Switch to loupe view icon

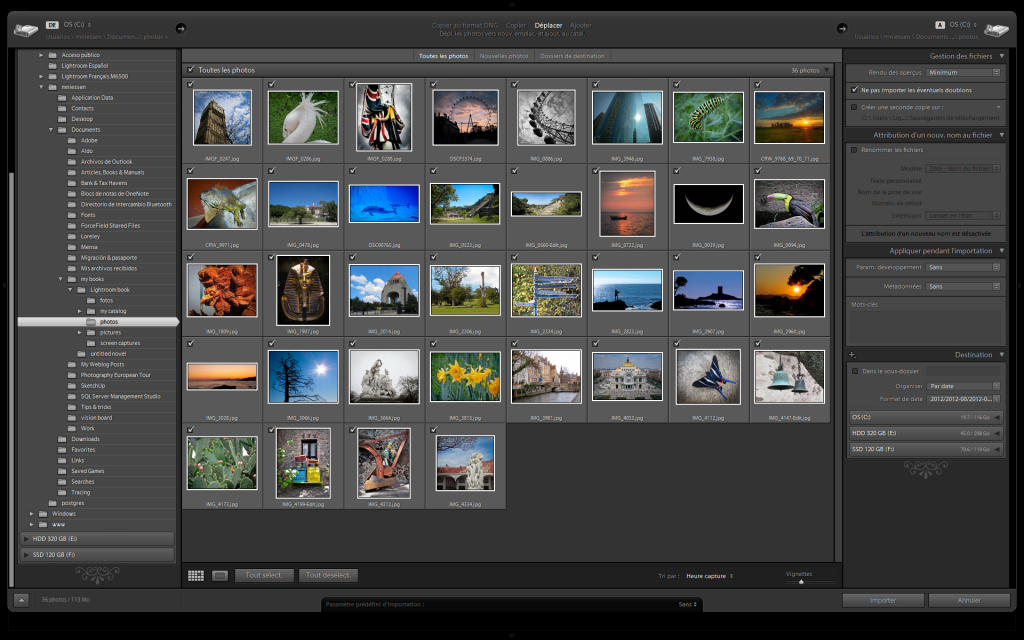220,576
